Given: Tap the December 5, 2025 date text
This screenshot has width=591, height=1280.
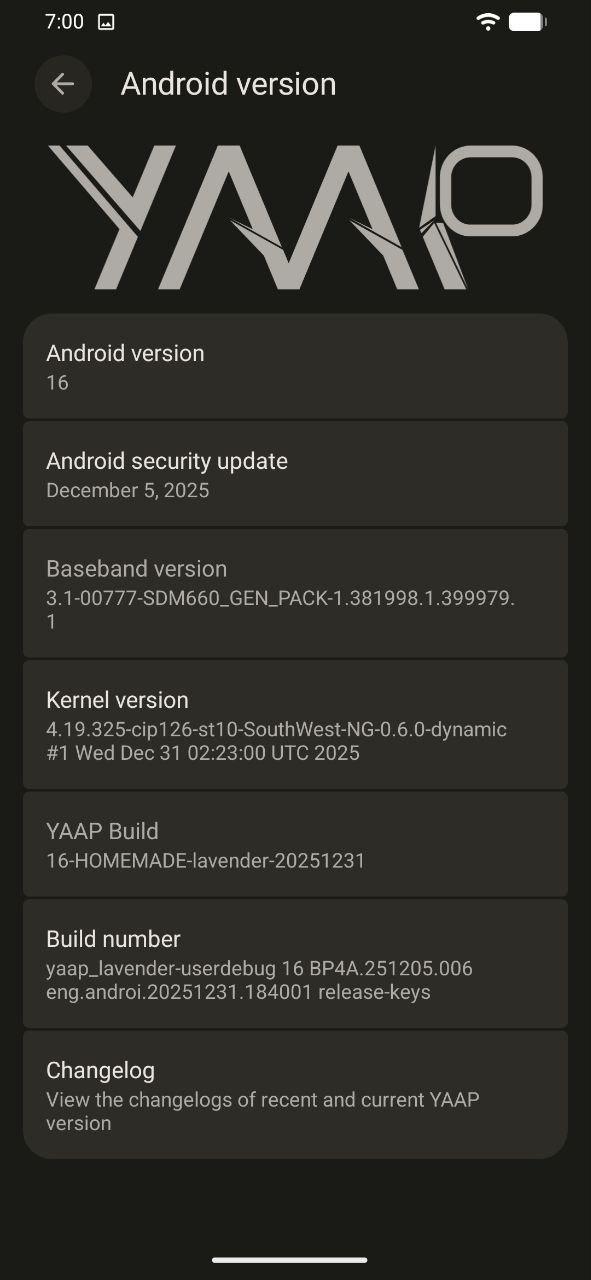Looking at the screenshot, I should click(x=128, y=490).
